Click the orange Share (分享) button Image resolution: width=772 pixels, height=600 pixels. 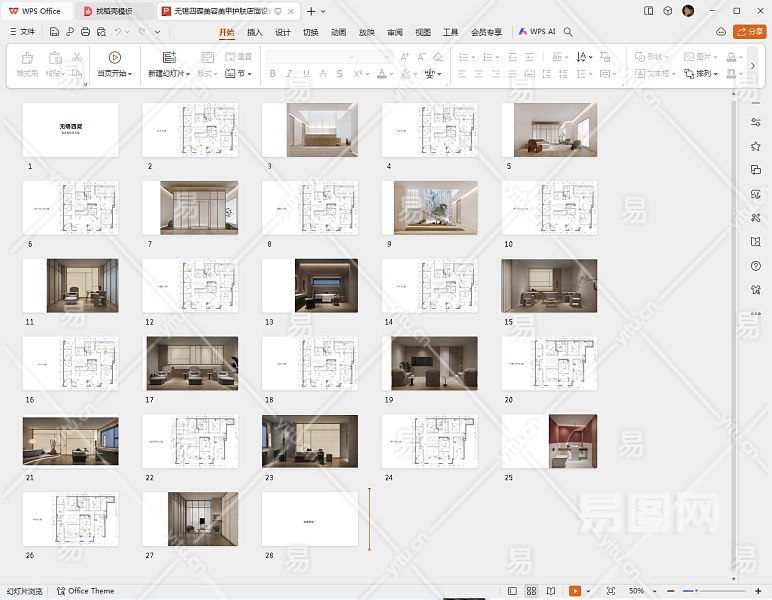749,32
